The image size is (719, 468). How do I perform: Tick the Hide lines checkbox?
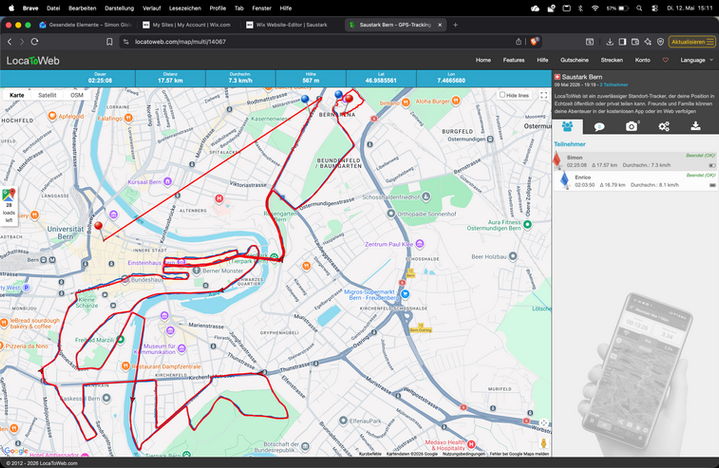pyautogui.click(x=502, y=95)
